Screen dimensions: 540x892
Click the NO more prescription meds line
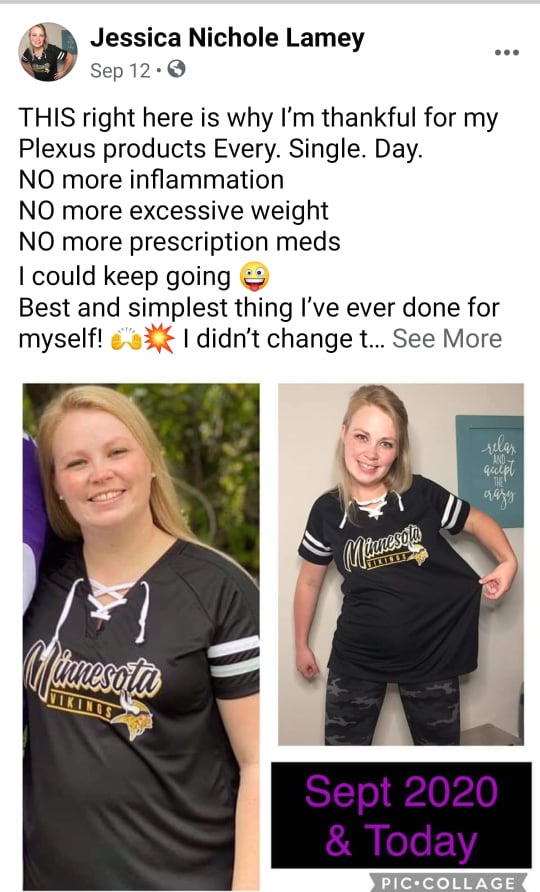tap(179, 242)
